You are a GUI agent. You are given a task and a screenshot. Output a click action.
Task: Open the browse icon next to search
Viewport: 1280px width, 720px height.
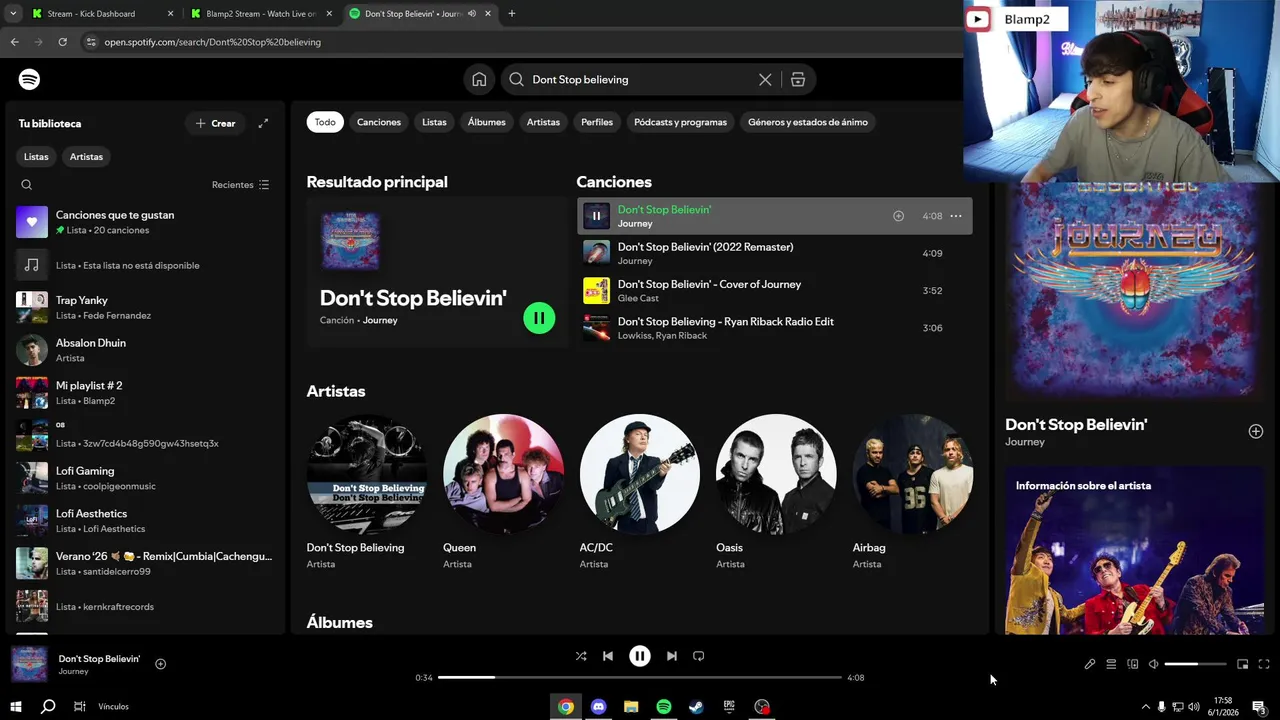click(798, 79)
